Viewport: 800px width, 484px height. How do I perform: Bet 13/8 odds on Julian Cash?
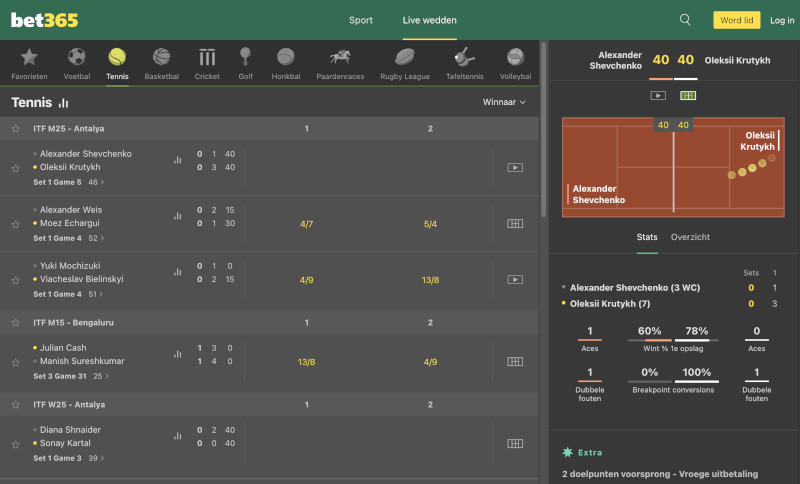click(x=307, y=362)
